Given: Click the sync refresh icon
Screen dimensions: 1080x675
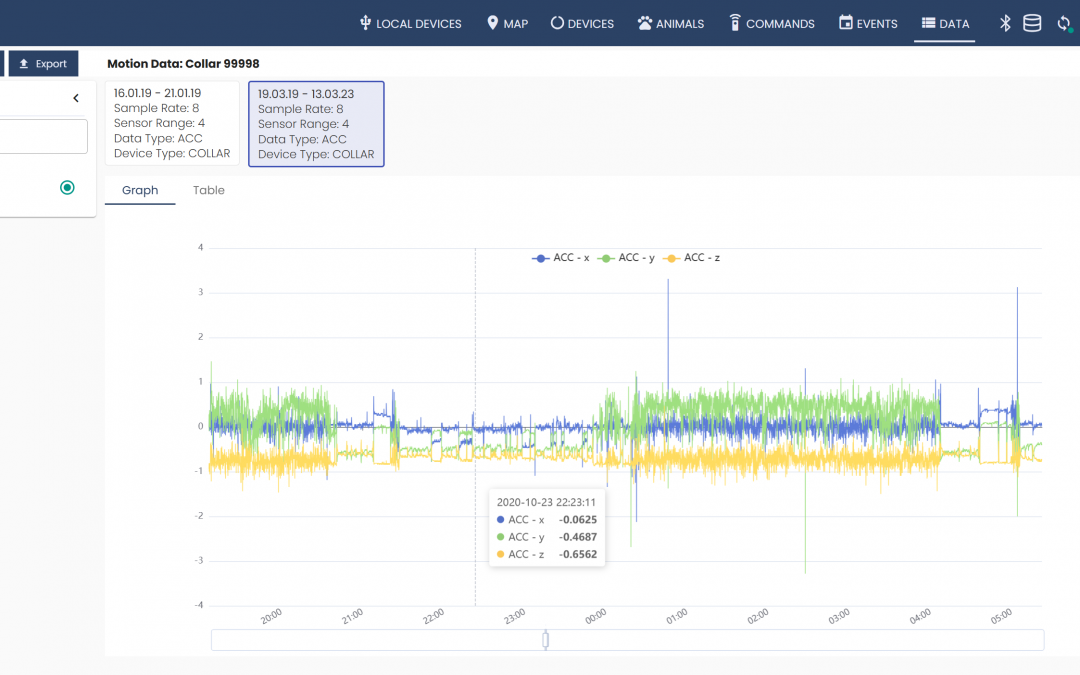Looking at the screenshot, I should pyautogui.click(x=1064, y=23).
